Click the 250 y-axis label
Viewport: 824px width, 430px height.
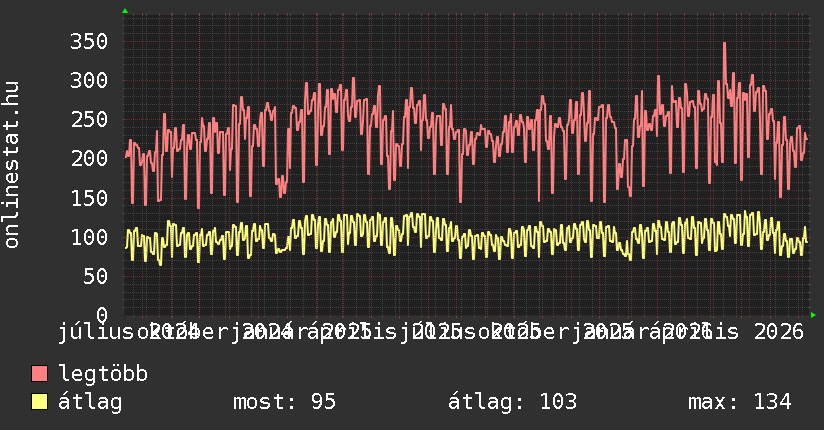[x=89, y=120]
